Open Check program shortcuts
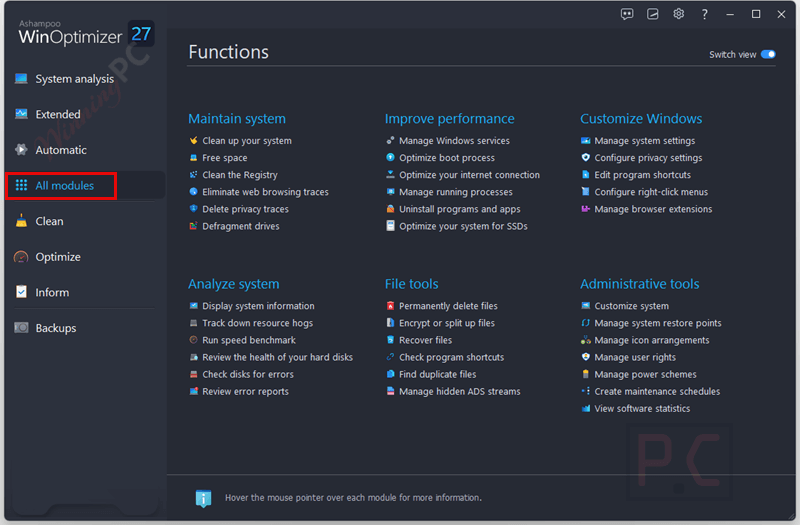This screenshot has width=800, height=525. point(451,357)
